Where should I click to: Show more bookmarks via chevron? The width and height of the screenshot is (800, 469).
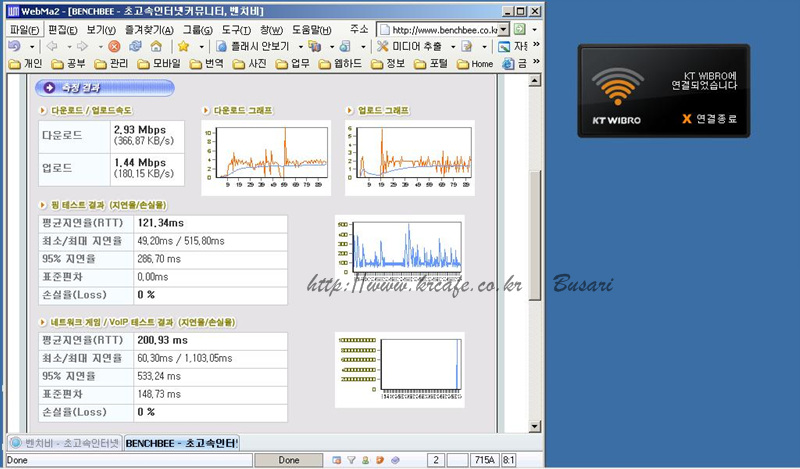(x=536, y=62)
